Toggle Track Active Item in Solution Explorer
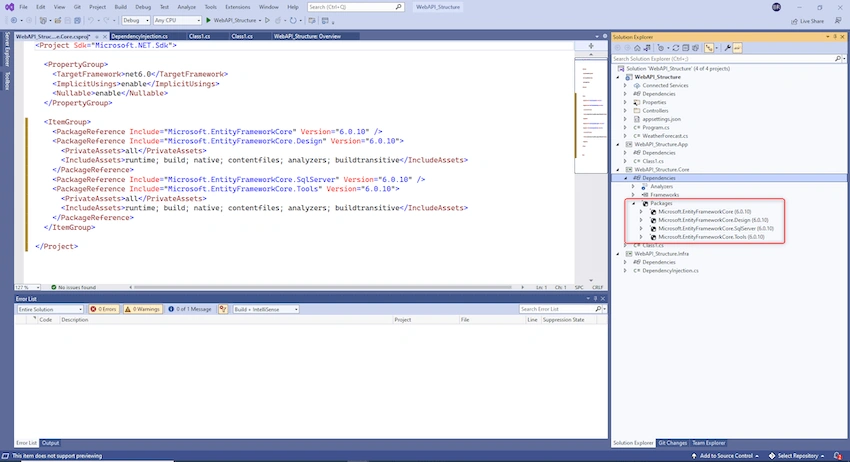Screen dimensions: 850x462 (709, 48)
